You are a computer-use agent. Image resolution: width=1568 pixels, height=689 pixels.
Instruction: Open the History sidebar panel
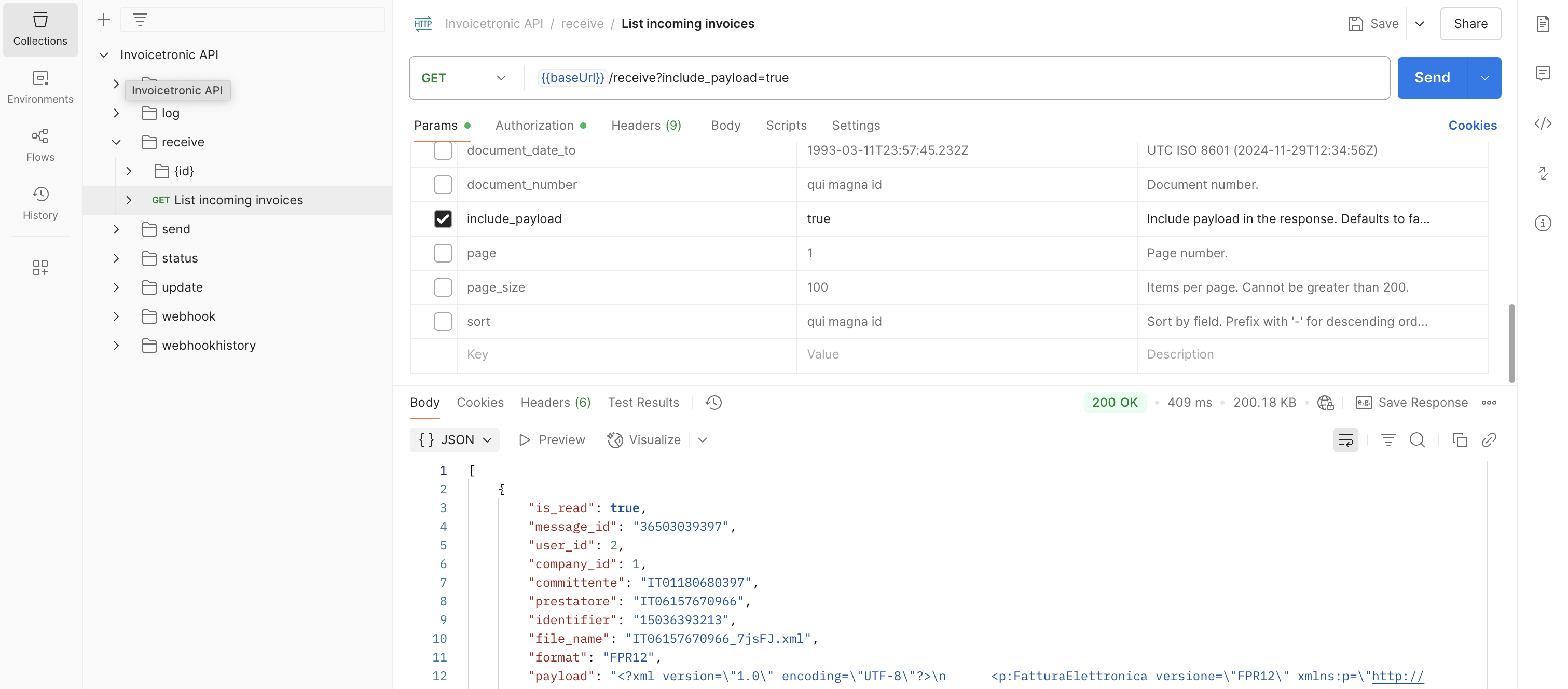click(40, 203)
